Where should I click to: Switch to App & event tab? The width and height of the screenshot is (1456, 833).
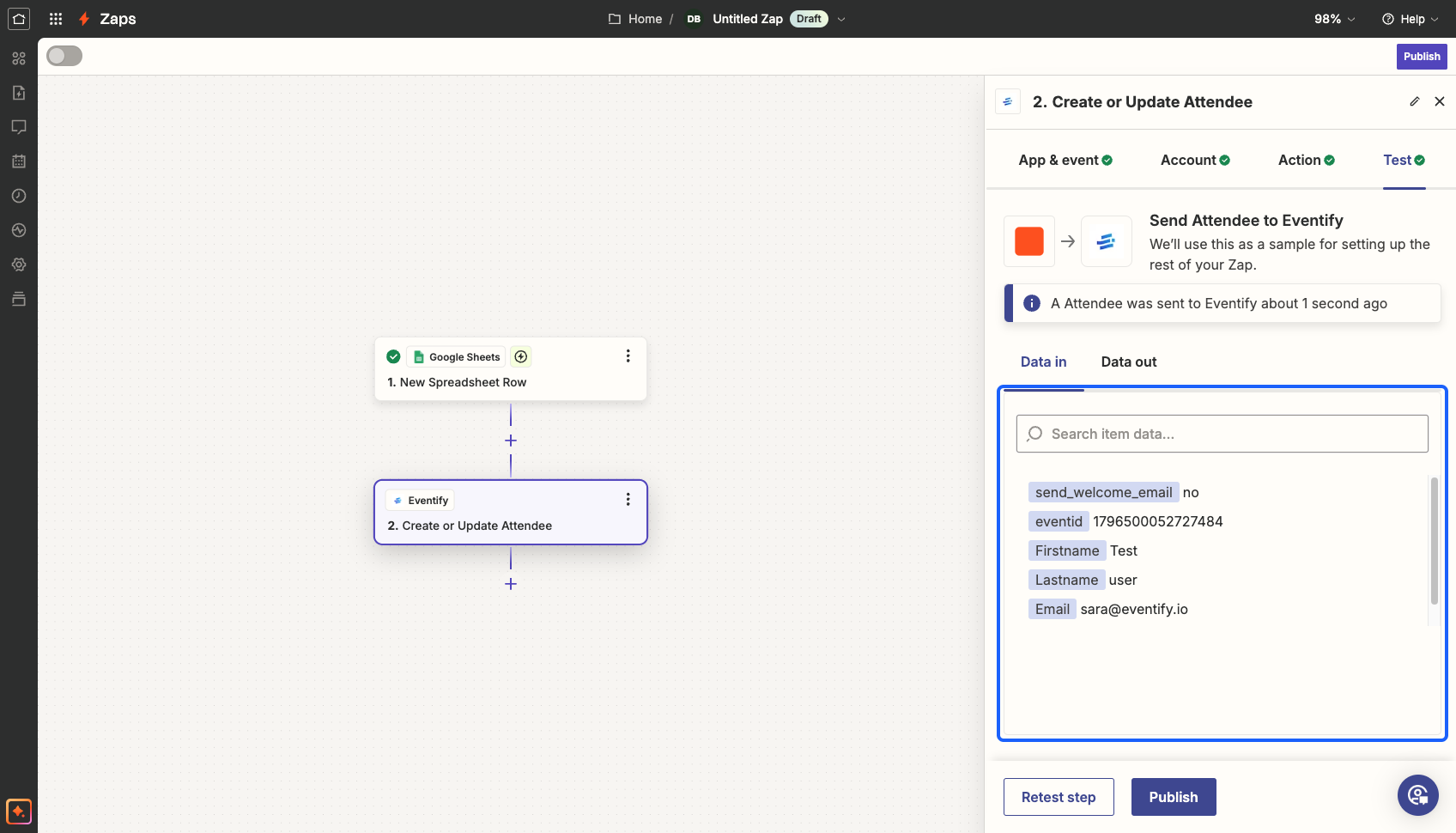[1065, 160]
